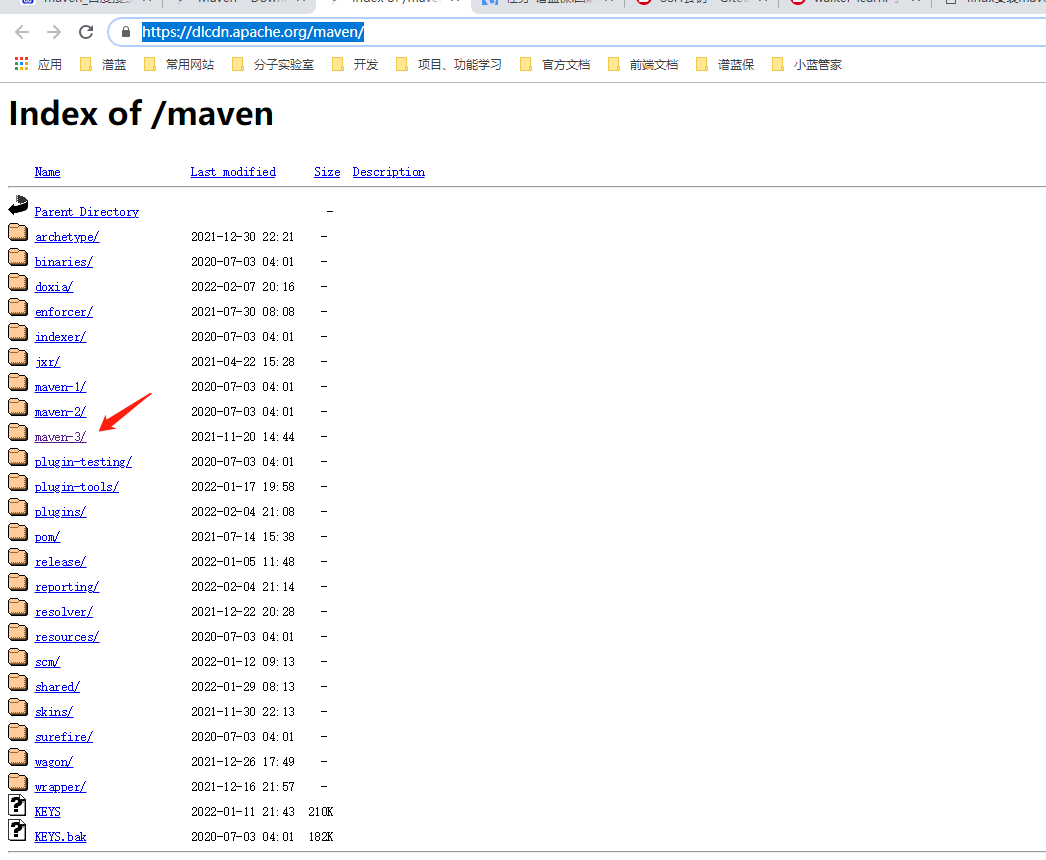Click the browser forward arrow
1046x860 pixels.
(54, 32)
